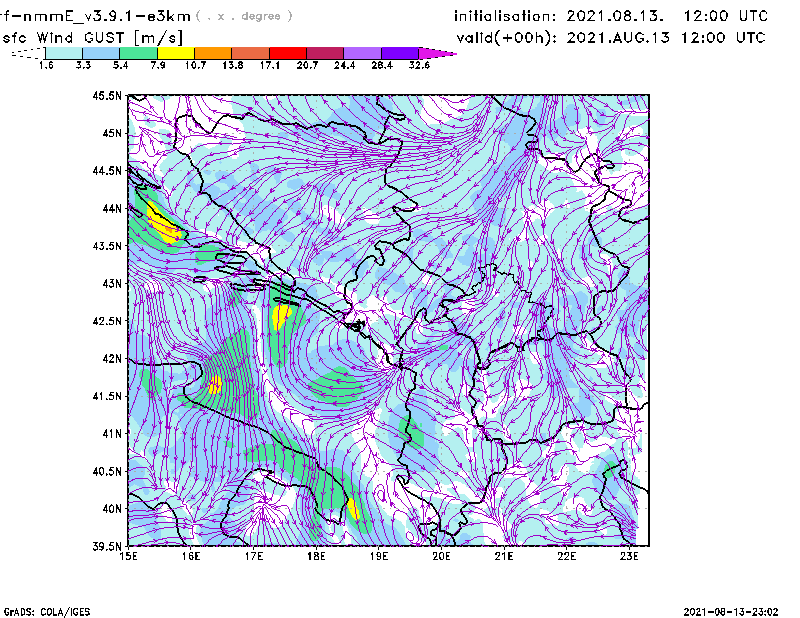The image size is (800, 618).
Task: Click the 44.5N latitude label
Action: (107, 170)
